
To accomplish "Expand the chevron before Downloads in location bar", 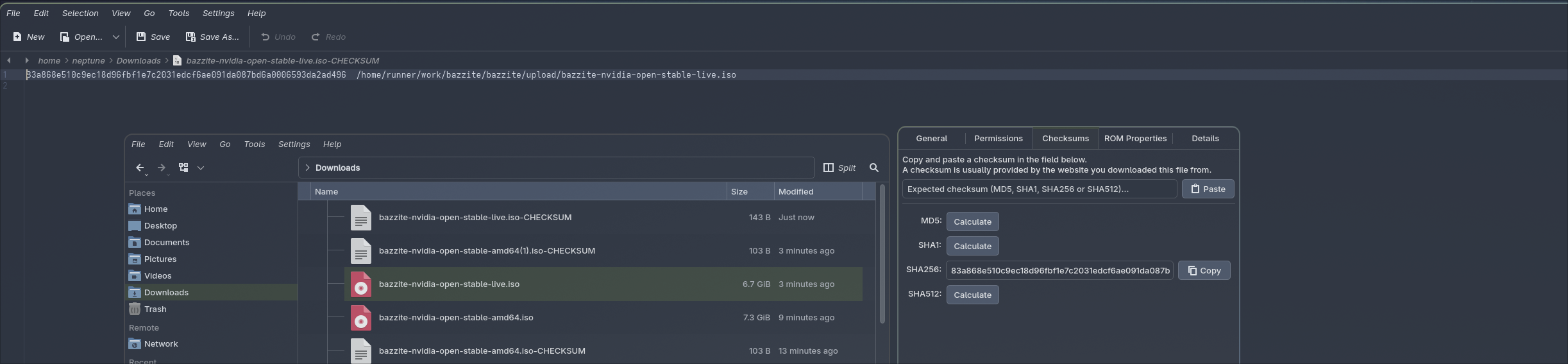I will pos(308,168).
